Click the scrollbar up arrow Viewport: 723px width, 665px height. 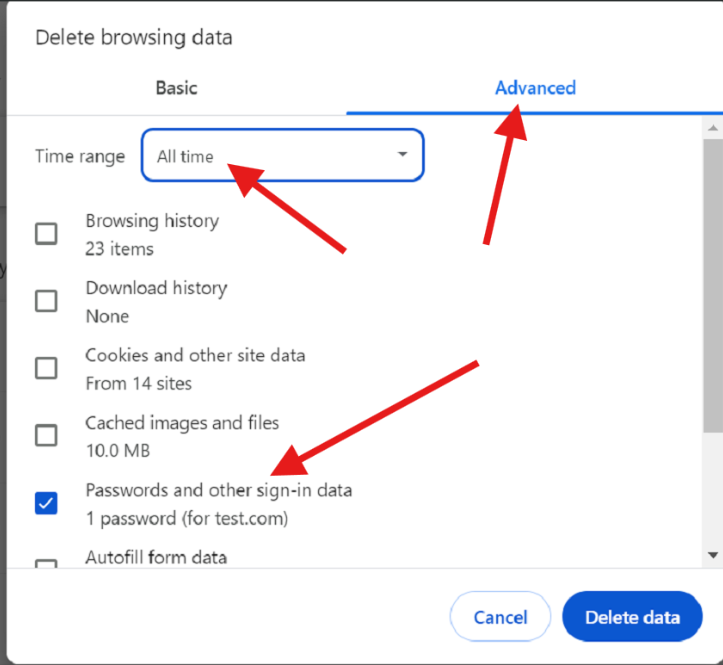[x=713, y=128]
